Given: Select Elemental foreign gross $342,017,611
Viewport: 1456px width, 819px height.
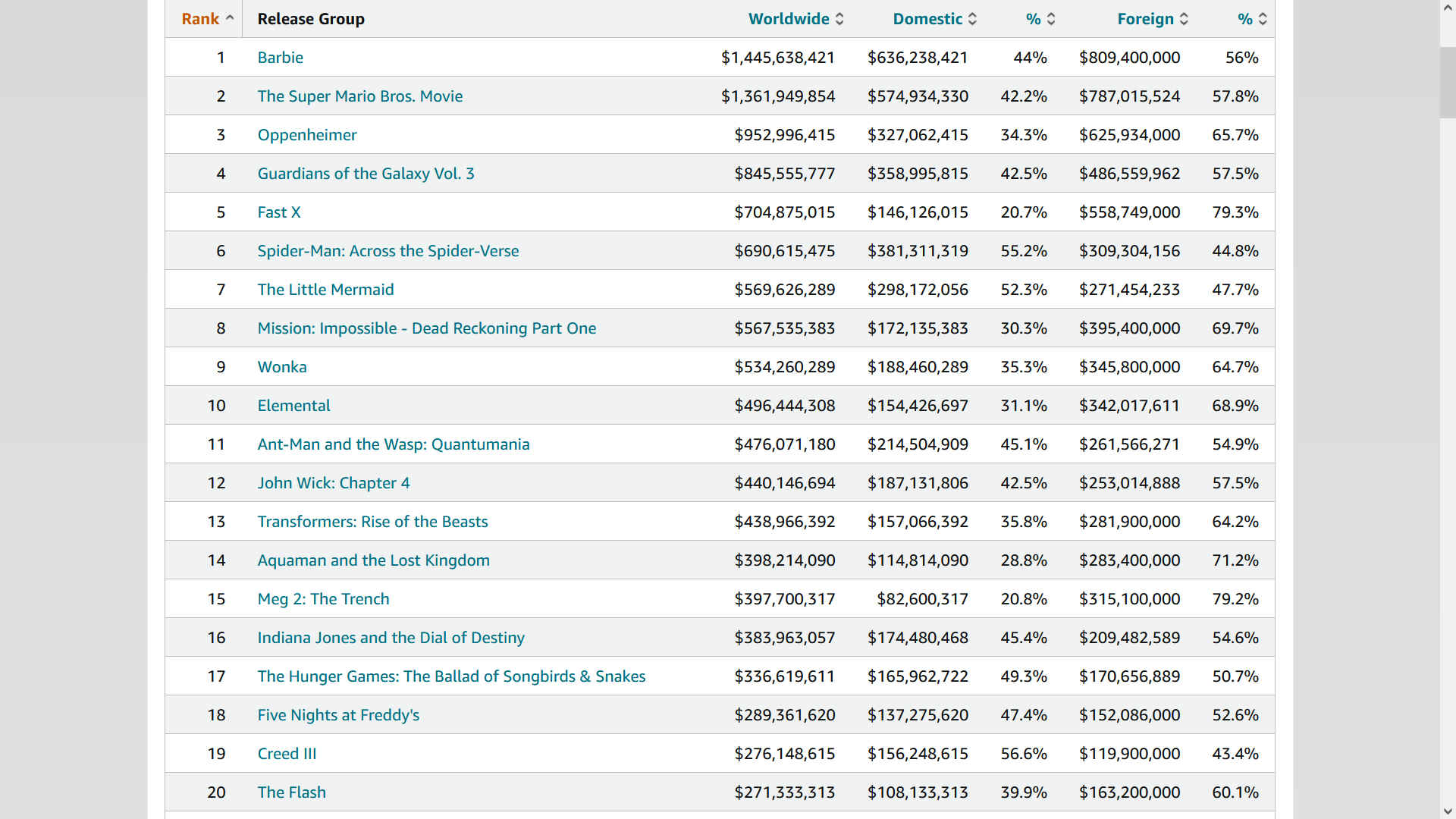Looking at the screenshot, I should [1129, 406].
